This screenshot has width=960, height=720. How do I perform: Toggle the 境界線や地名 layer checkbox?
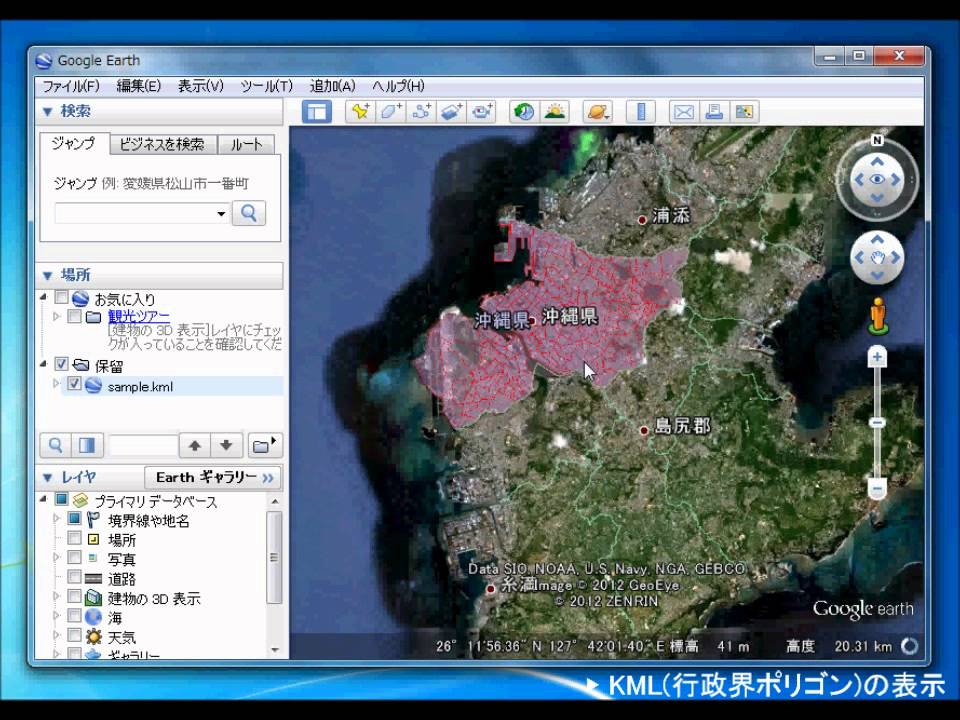74,519
